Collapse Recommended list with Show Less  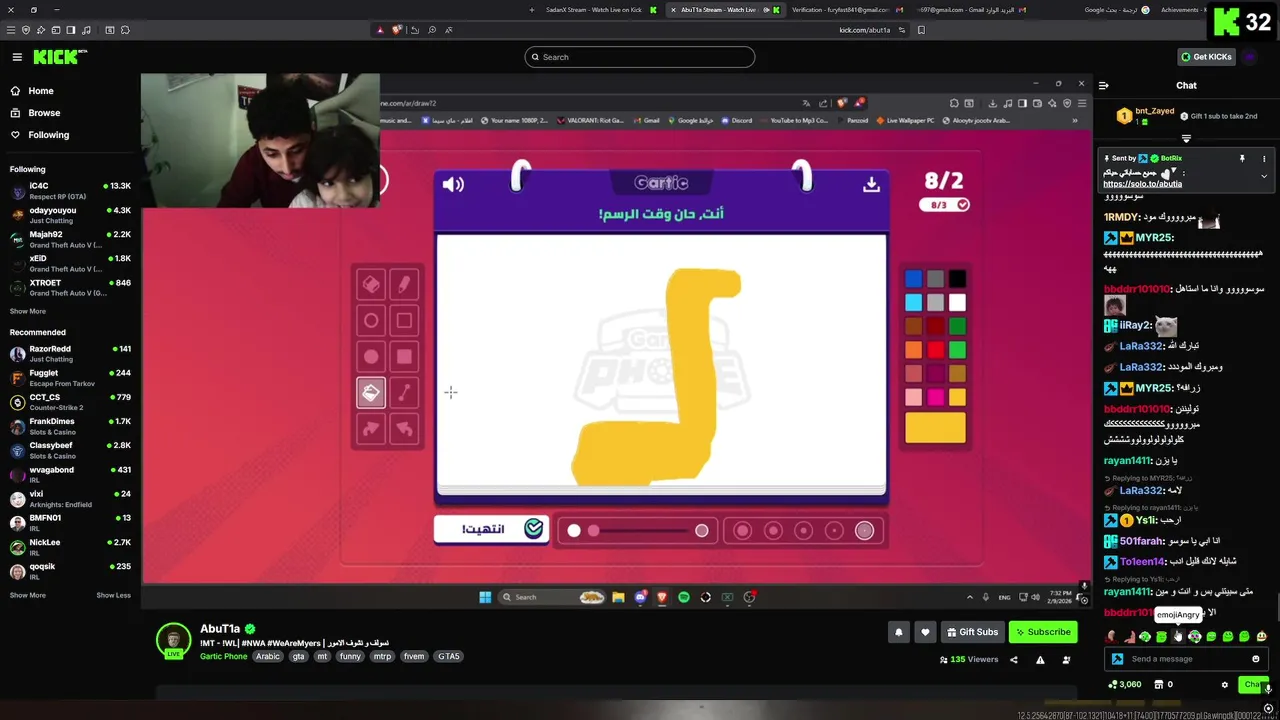point(113,595)
